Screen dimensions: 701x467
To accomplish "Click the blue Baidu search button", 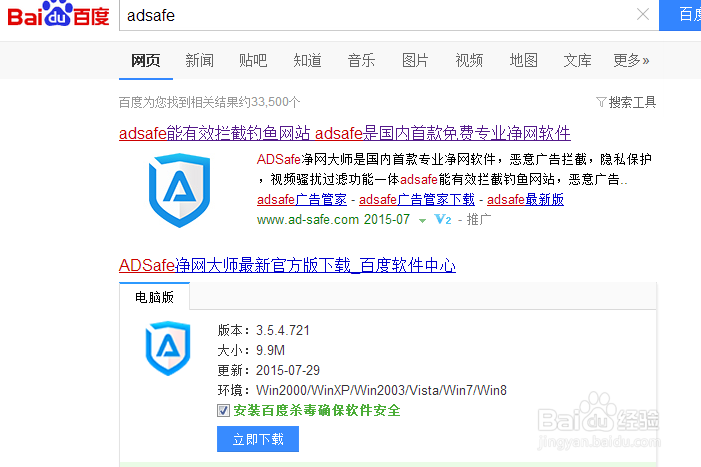I will pos(680,15).
